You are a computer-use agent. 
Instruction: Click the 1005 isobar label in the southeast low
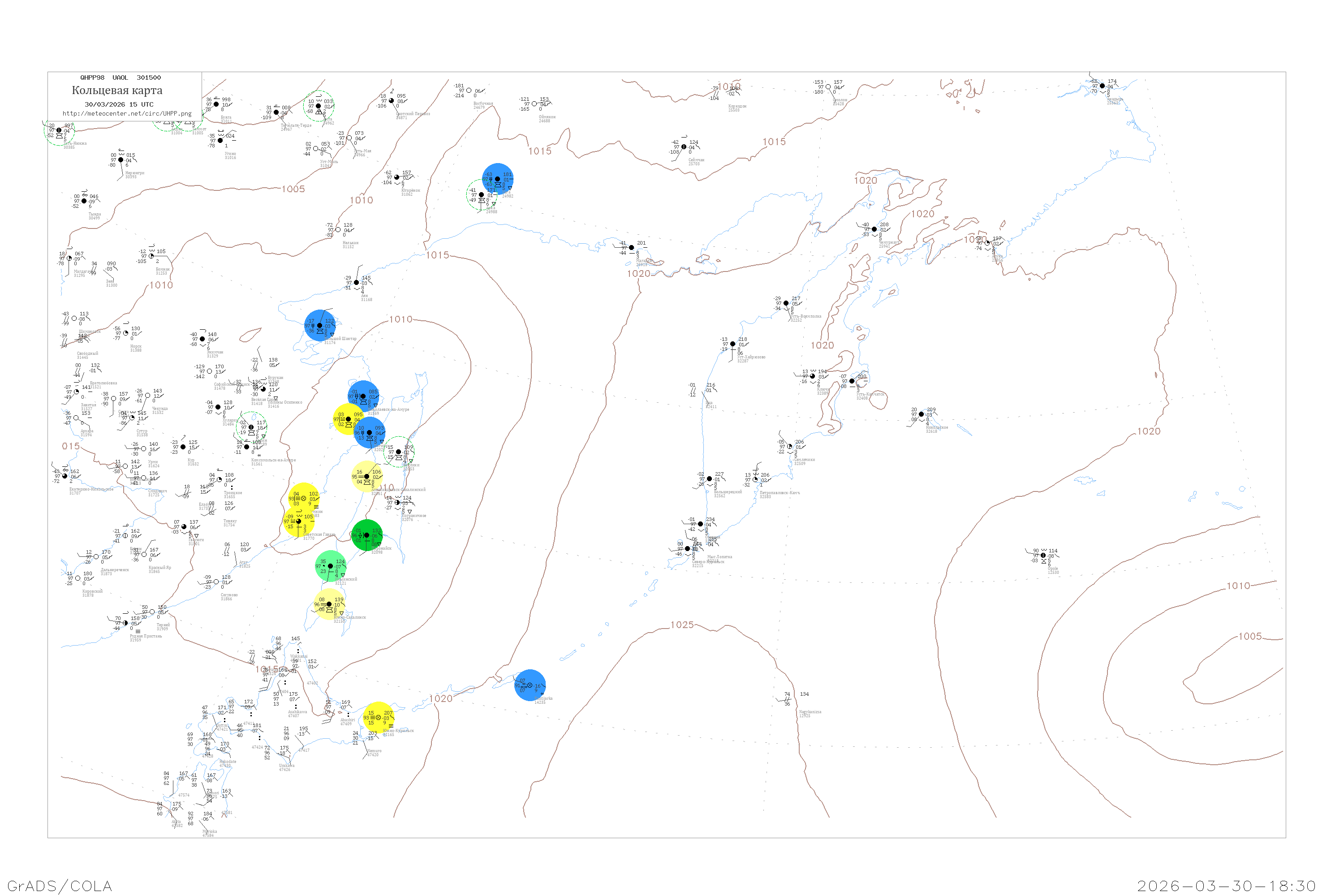click(x=1250, y=637)
